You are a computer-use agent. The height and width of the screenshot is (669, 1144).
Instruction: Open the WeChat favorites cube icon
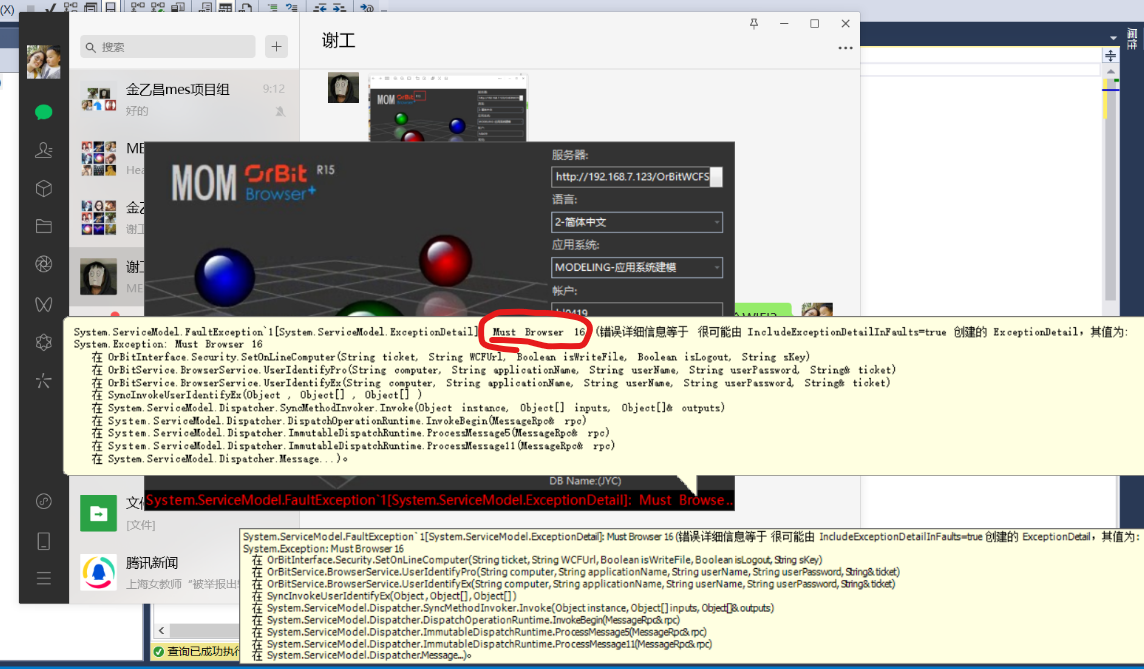coord(44,188)
